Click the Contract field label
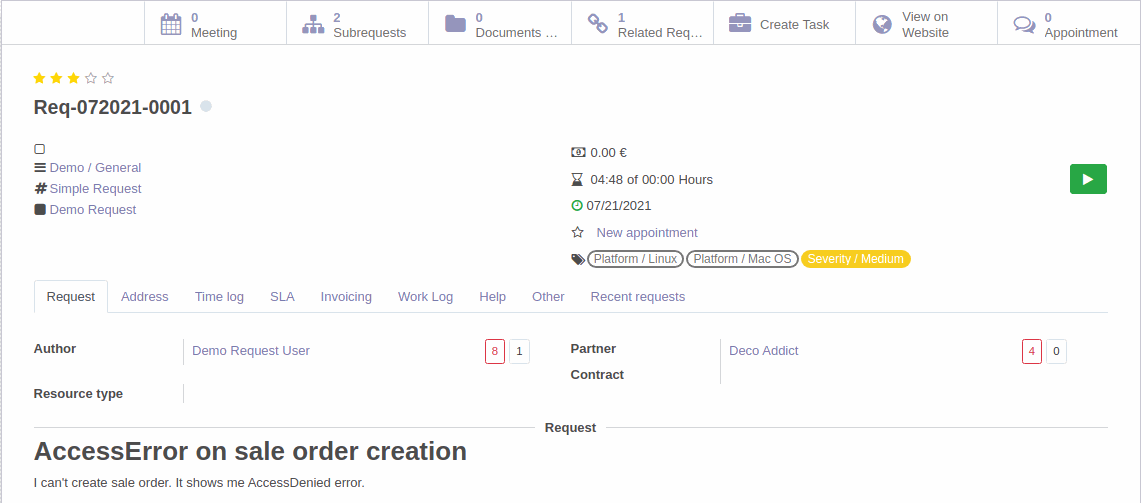 click(x=597, y=375)
